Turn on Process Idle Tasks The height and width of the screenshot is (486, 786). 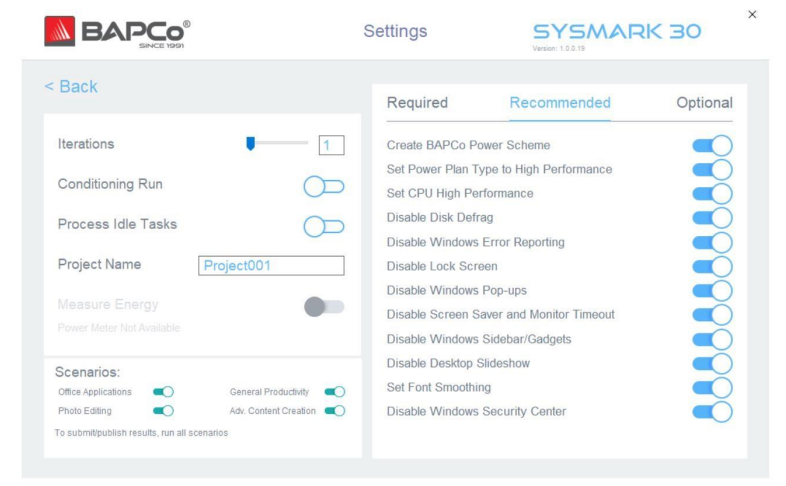[323, 225]
